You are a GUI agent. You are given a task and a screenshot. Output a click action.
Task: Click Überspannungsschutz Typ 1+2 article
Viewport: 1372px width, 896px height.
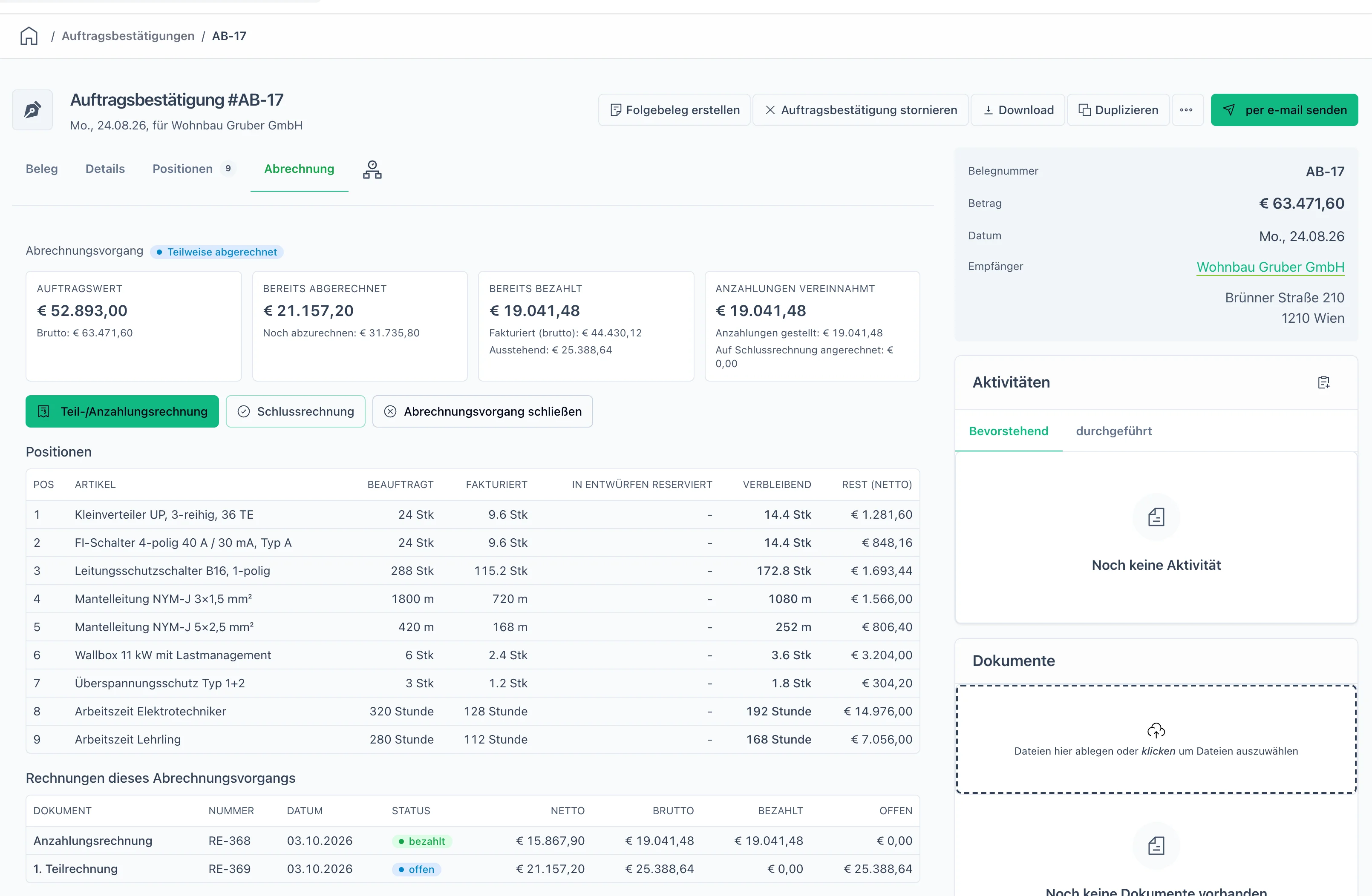pyautogui.click(x=160, y=683)
